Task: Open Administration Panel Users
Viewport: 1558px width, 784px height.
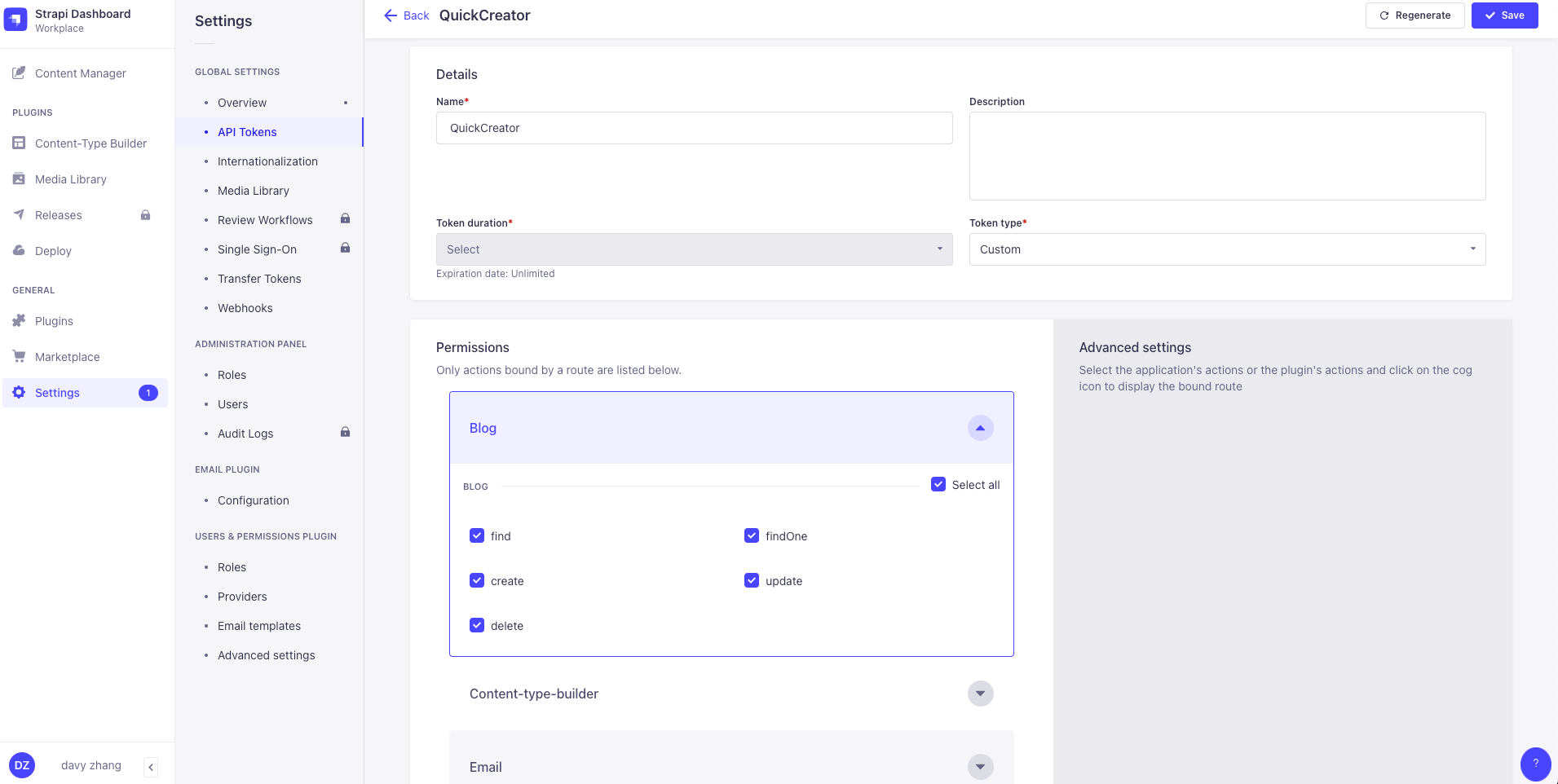Action: [x=232, y=404]
